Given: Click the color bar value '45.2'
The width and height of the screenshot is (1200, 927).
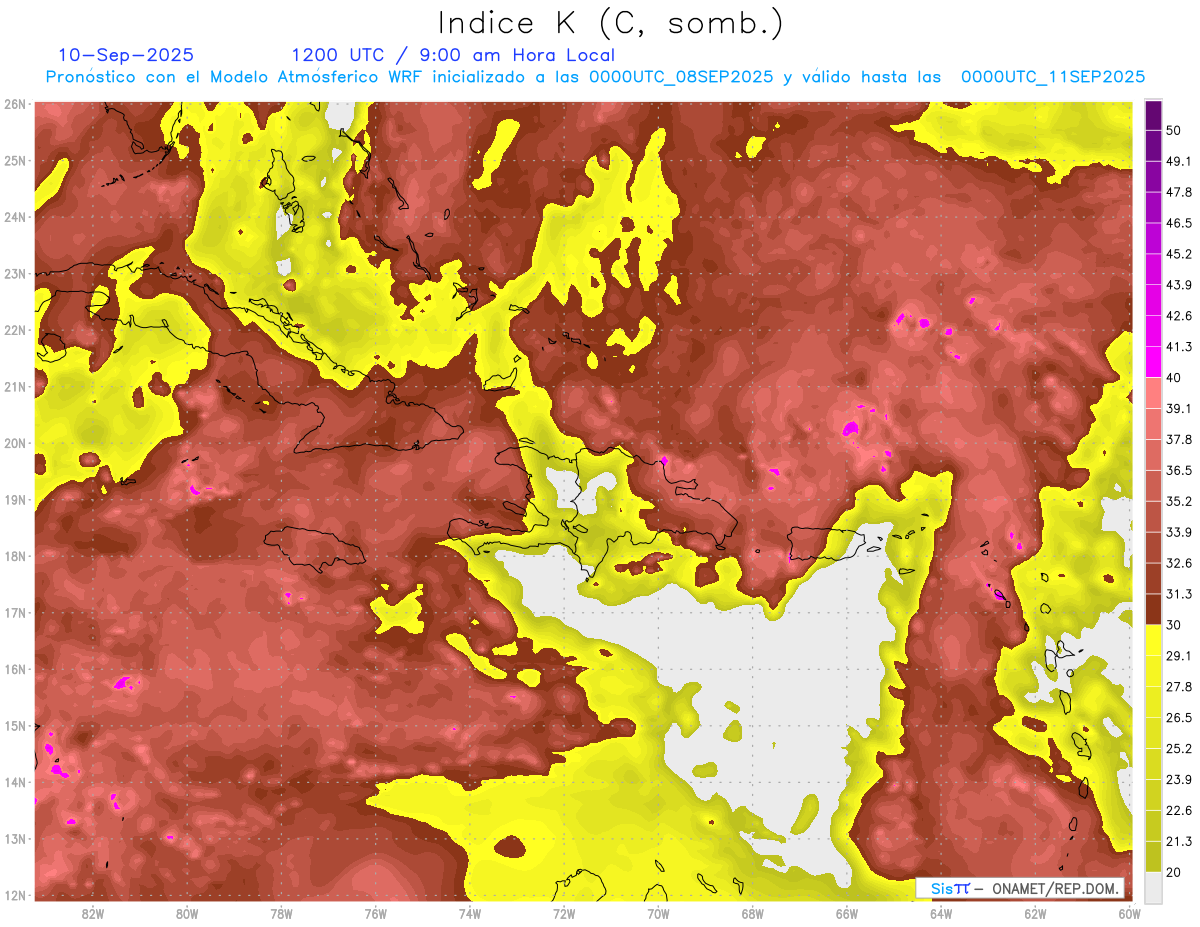Looking at the screenshot, I should [x=1178, y=254].
